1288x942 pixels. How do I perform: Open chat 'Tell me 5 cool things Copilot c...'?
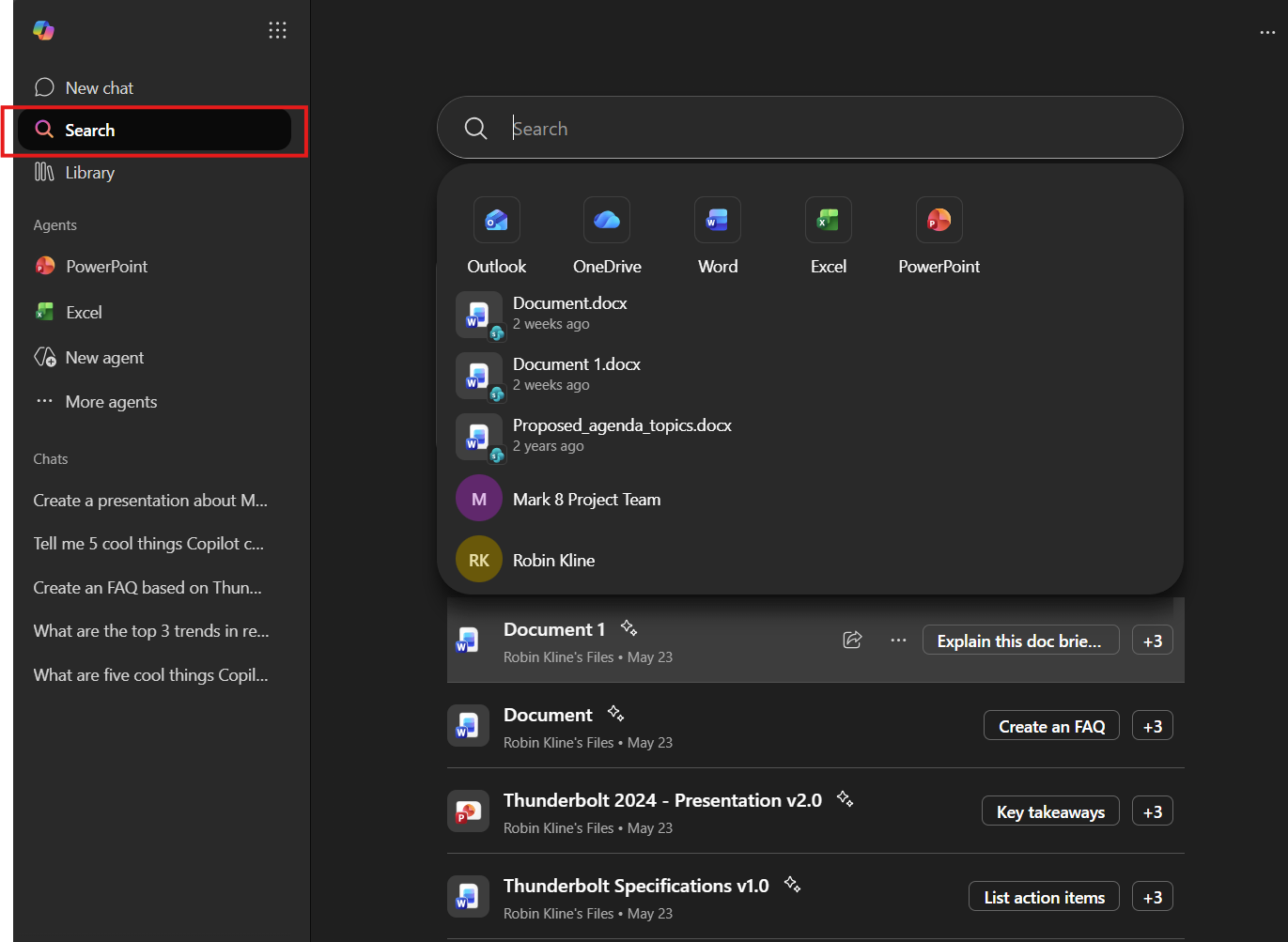pyautogui.click(x=148, y=544)
